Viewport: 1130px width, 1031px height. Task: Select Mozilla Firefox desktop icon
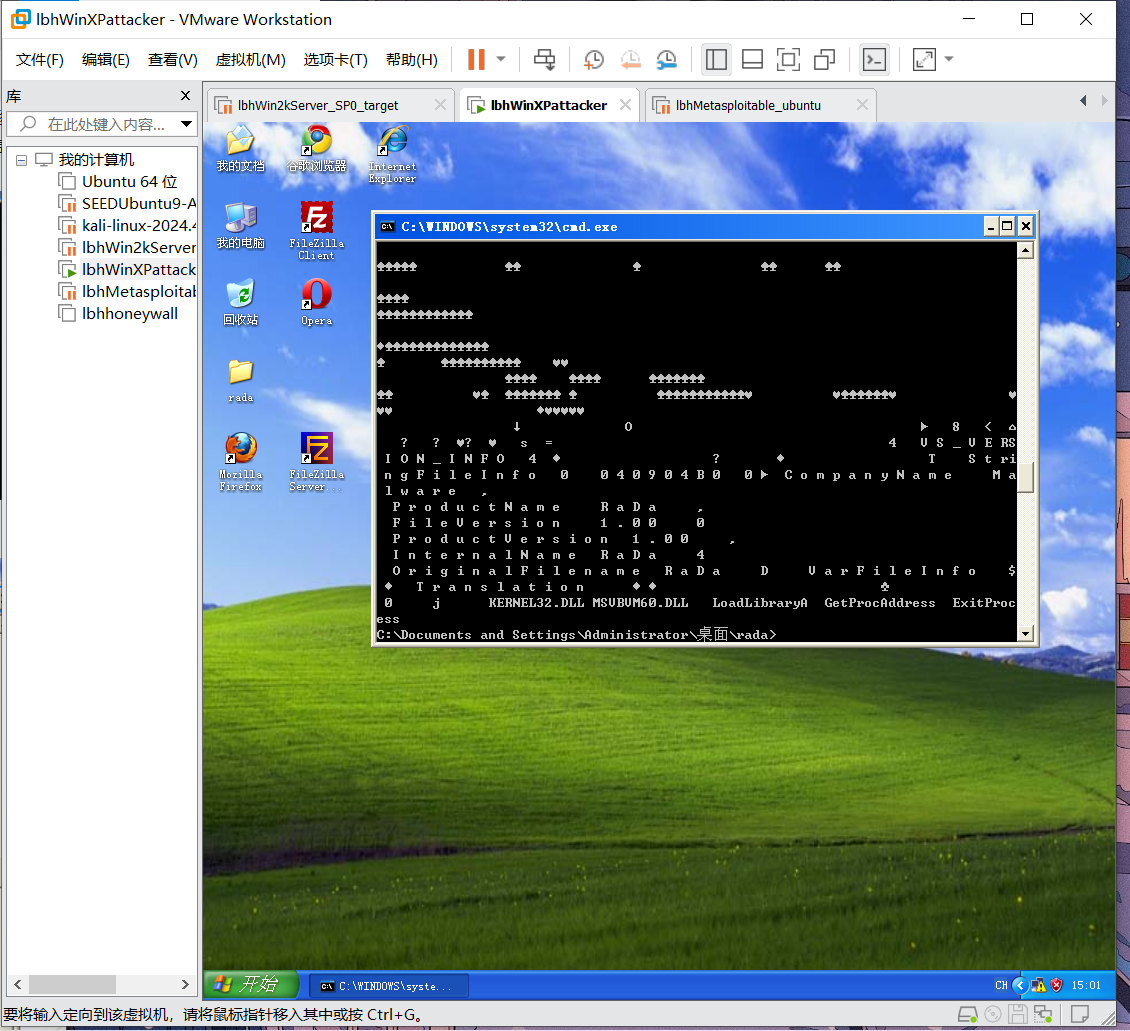[241, 462]
